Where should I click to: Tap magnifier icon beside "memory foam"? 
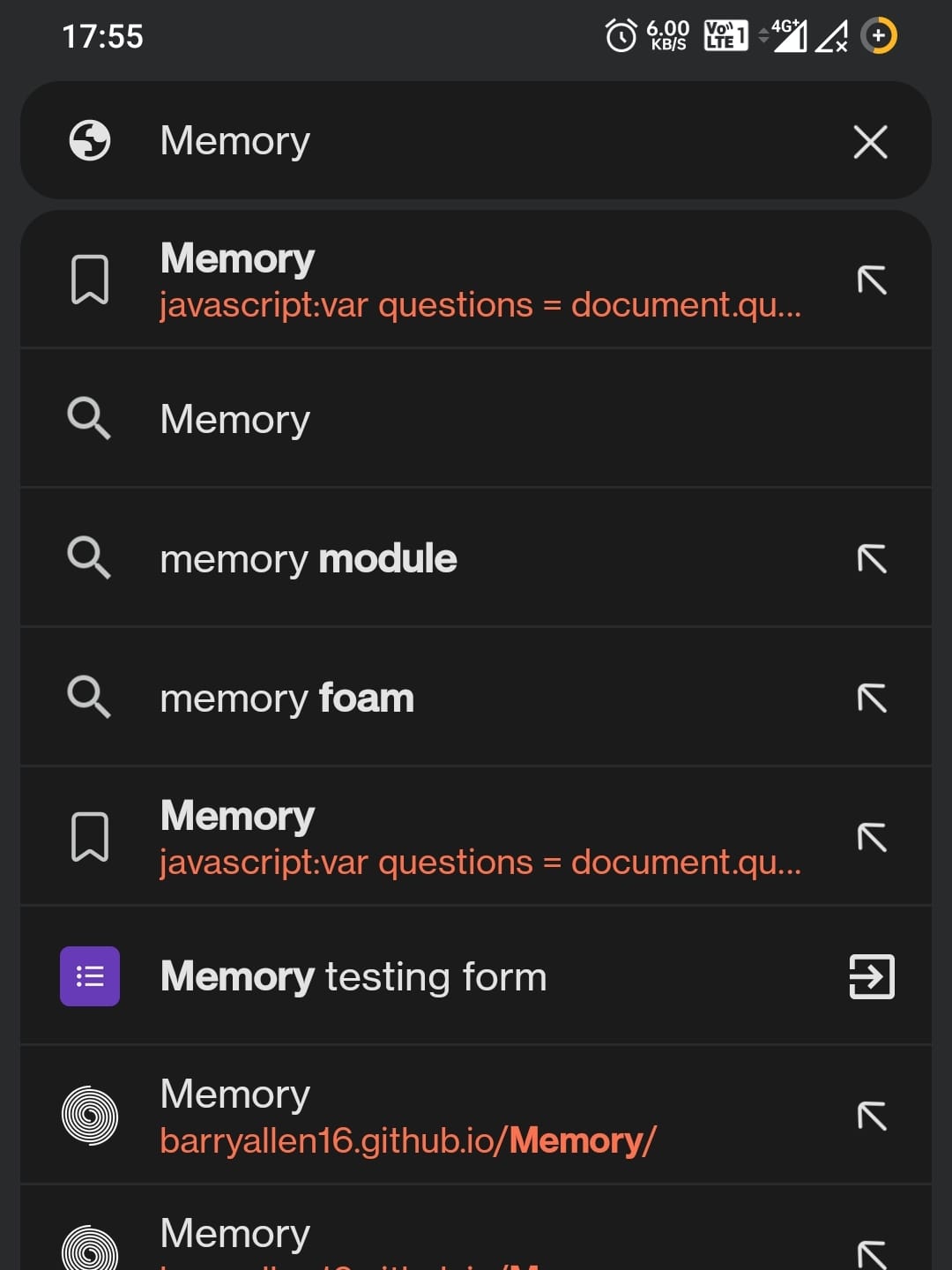(90, 698)
